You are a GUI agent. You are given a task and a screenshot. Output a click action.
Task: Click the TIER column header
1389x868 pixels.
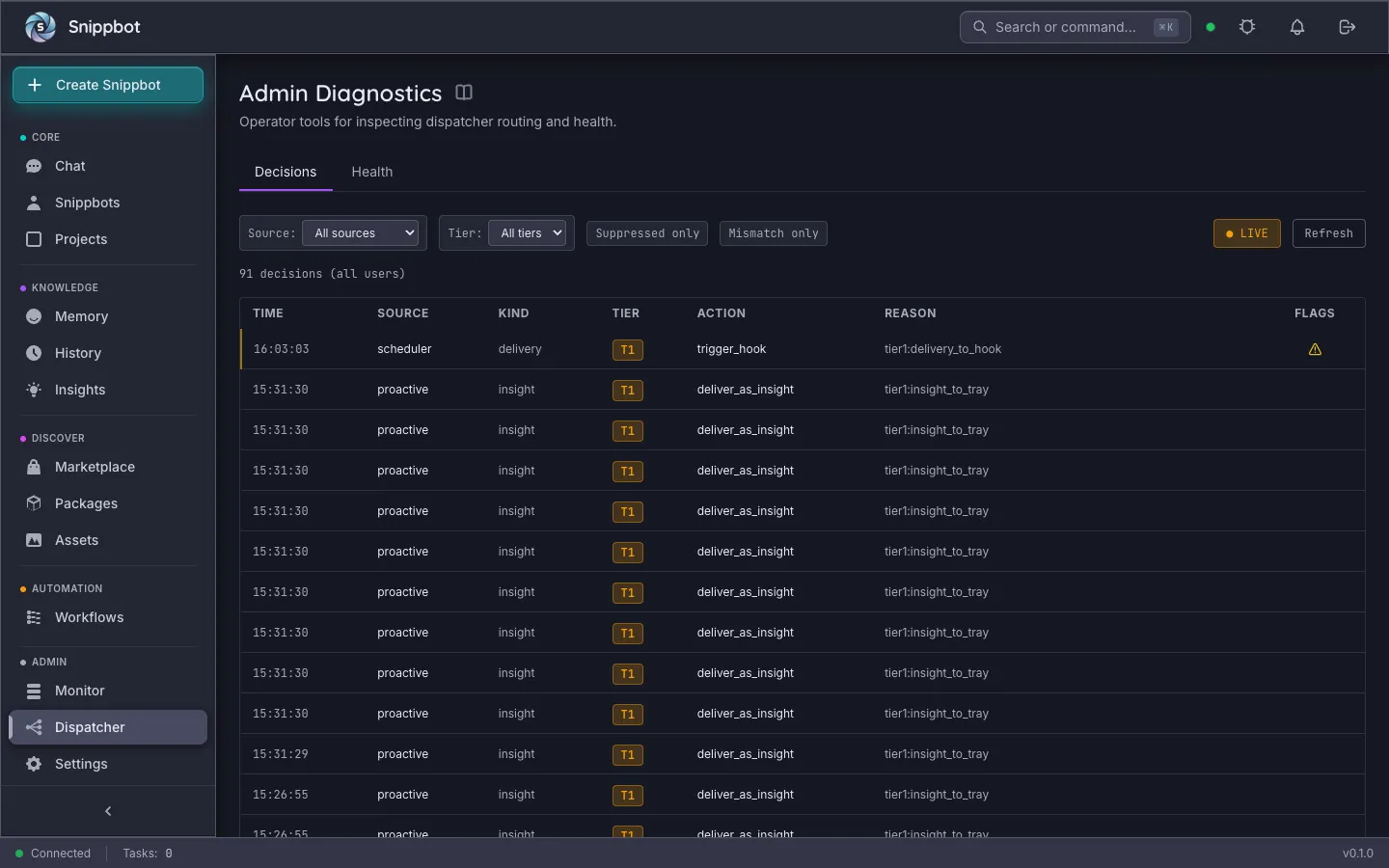coord(626,313)
